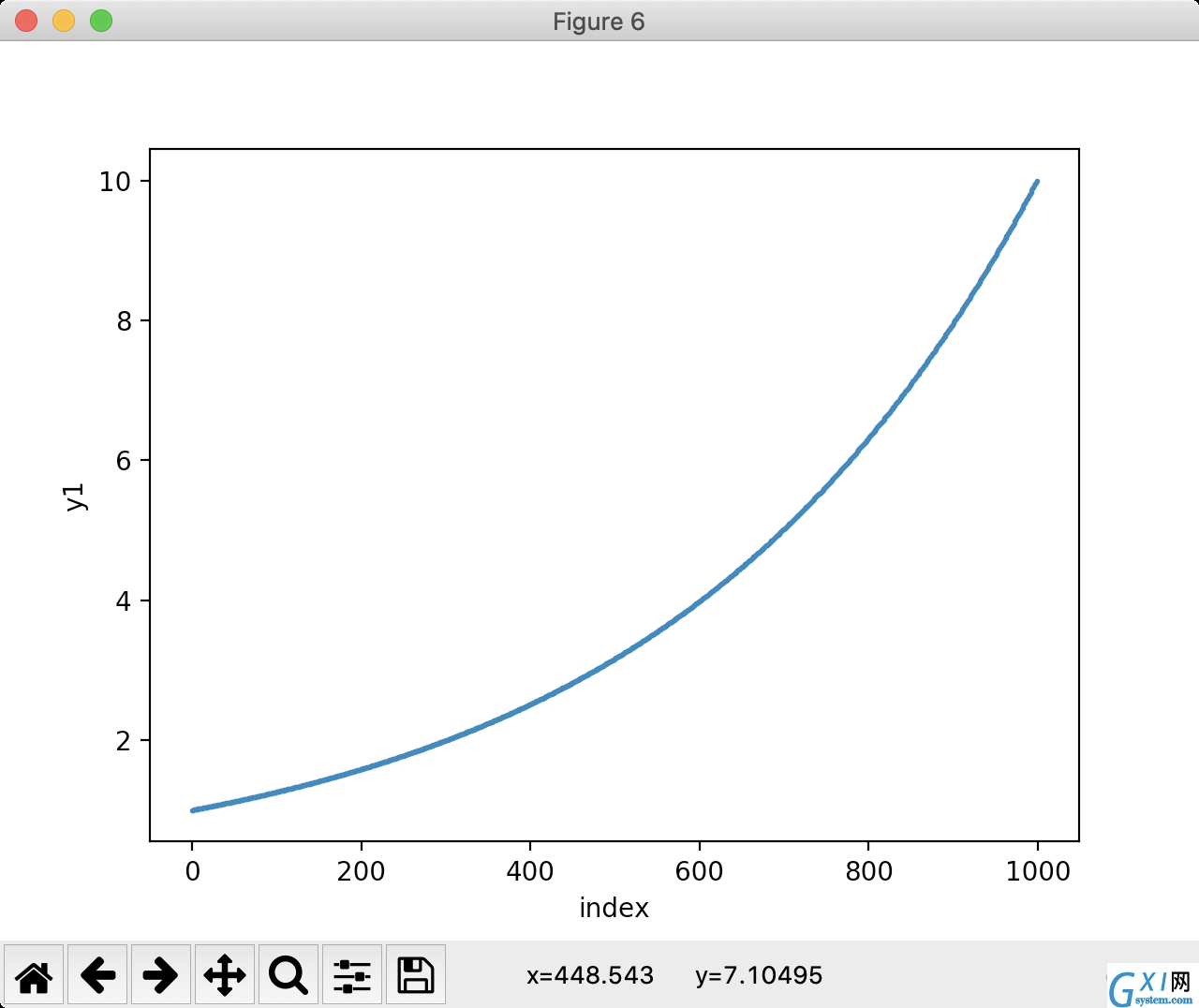Click the y-axis label 'y1'
Screen dimensions: 1199x1008
75,497
